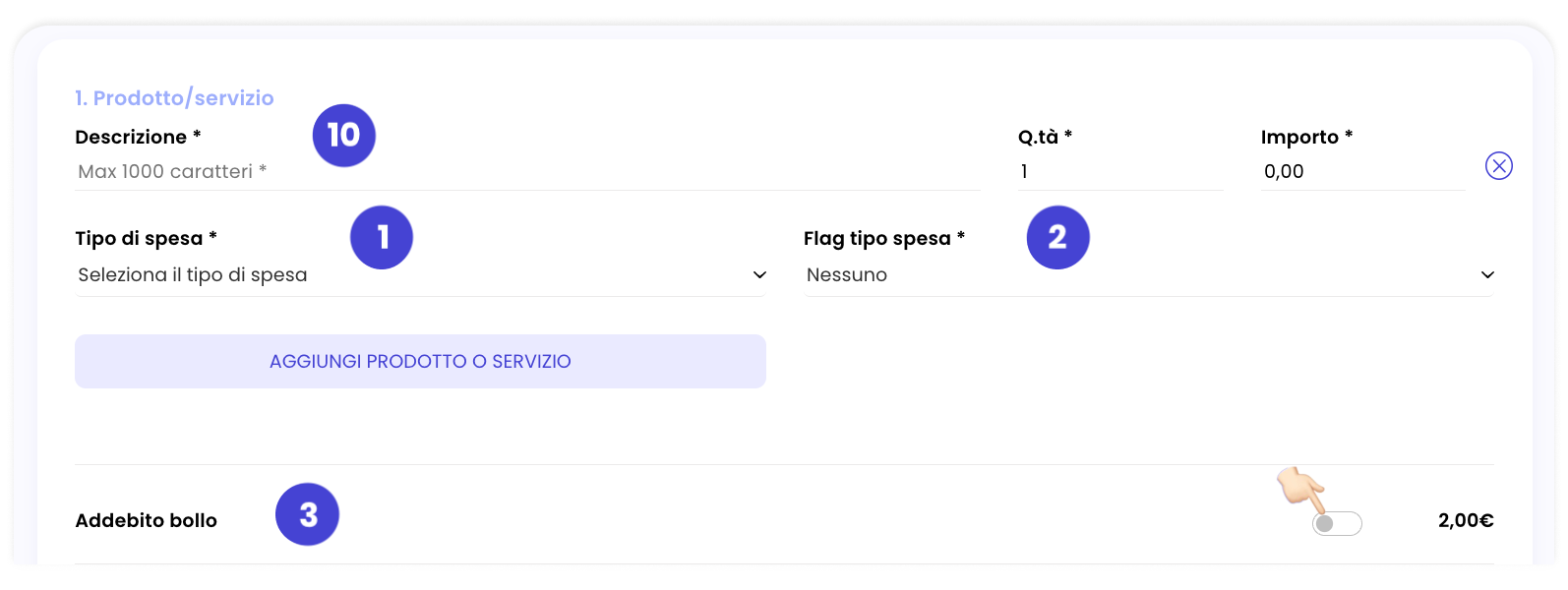
Task: Click the Importo amount field
Action: point(1362,172)
